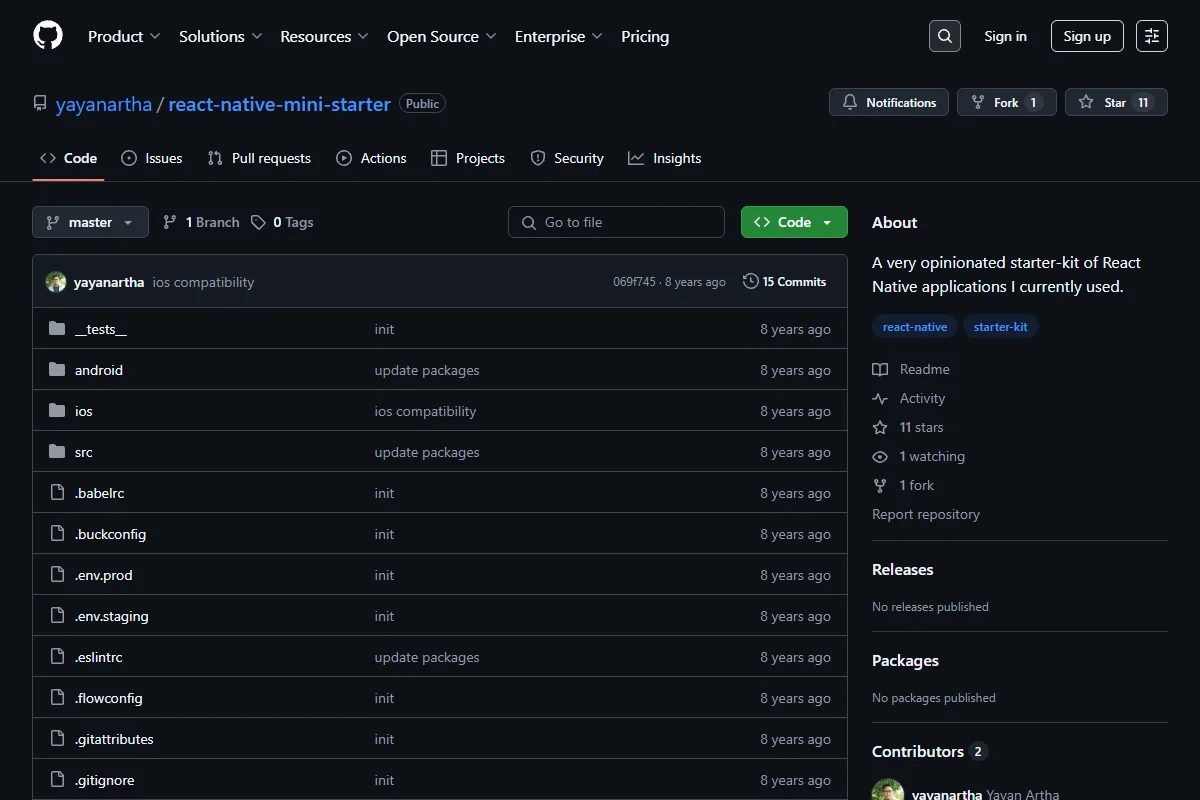Focus the Go to file input

(616, 222)
